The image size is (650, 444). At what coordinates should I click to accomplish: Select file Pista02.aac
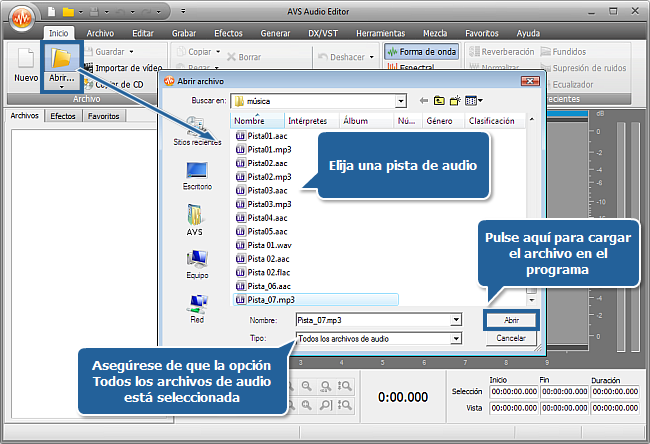pyautogui.click(x=262, y=163)
